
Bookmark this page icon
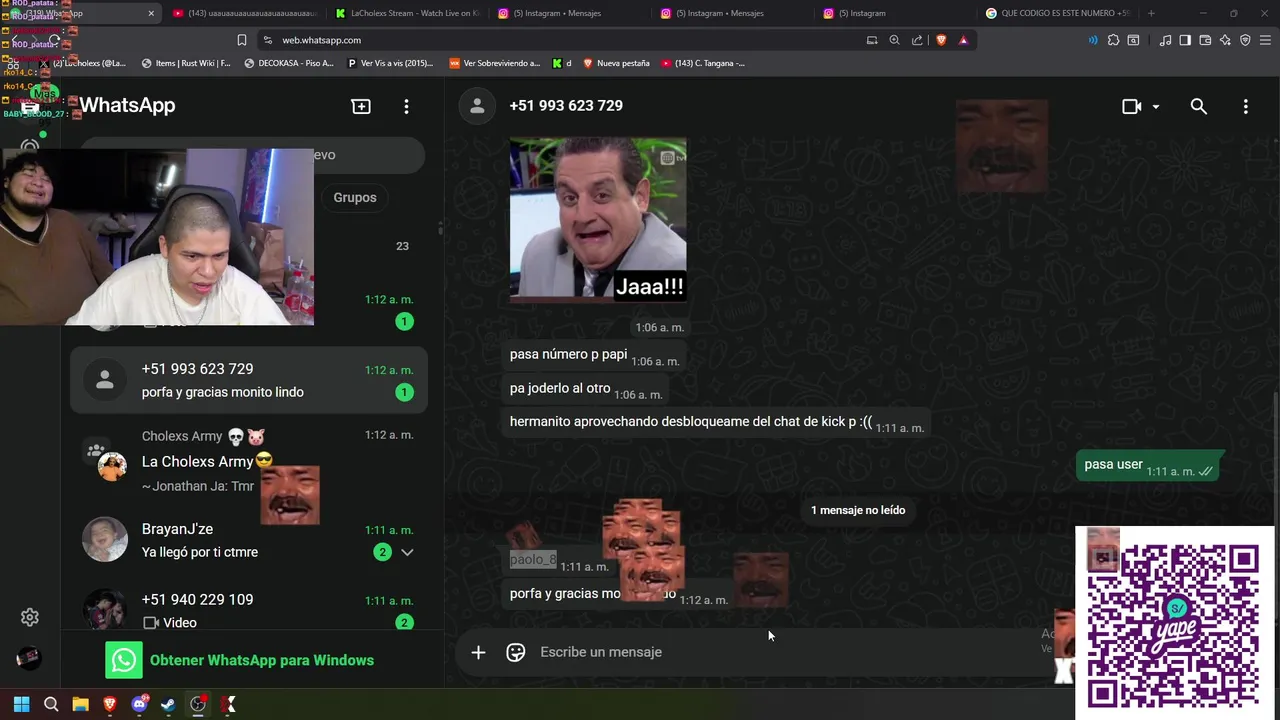pyautogui.click(x=242, y=40)
